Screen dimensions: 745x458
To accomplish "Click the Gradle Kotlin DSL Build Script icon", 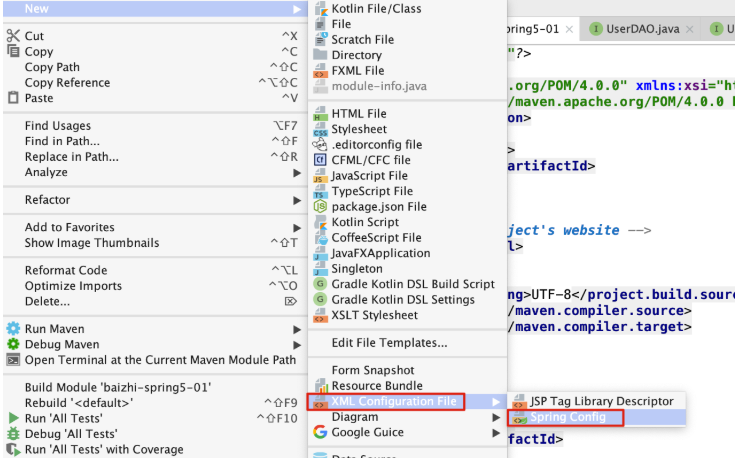I will (x=321, y=284).
